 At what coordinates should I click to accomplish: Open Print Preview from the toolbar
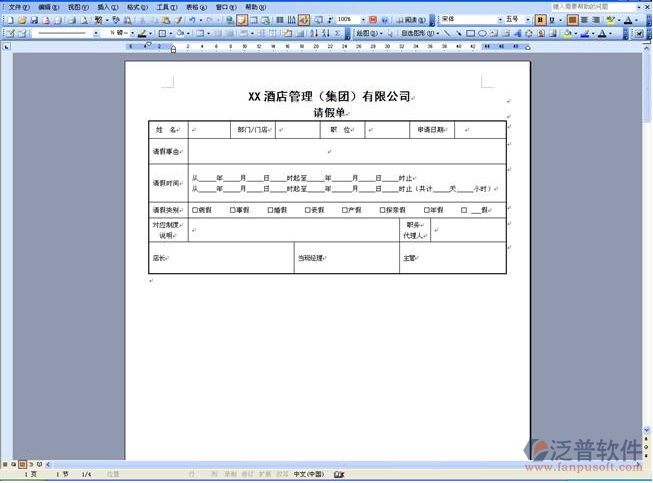(84, 20)
